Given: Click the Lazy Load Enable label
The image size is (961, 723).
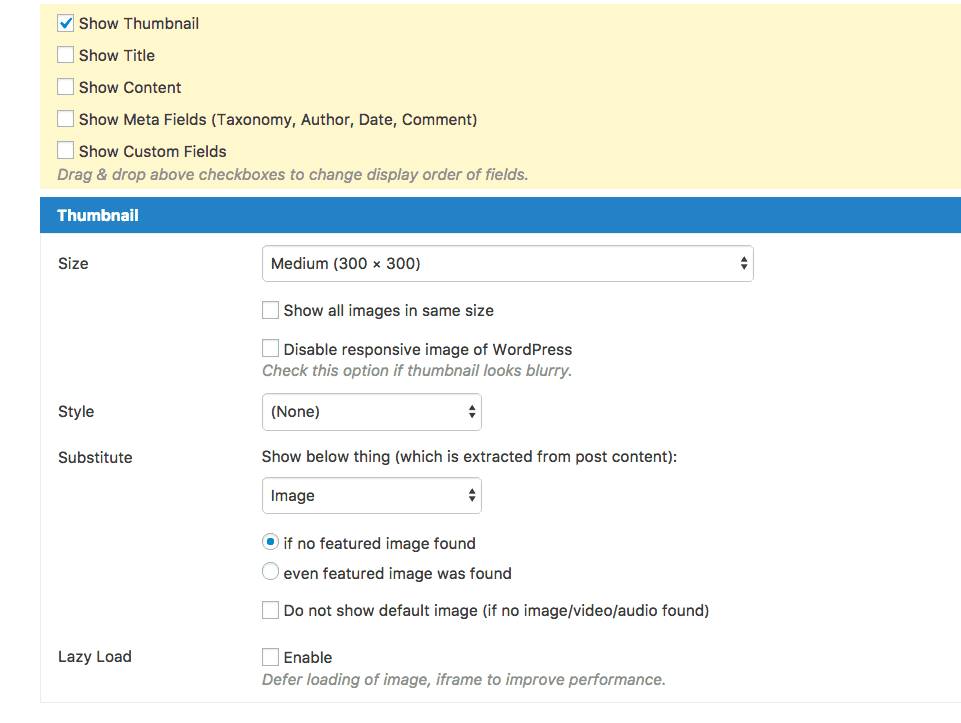Looking at the screenshot, I should (308, 657).
